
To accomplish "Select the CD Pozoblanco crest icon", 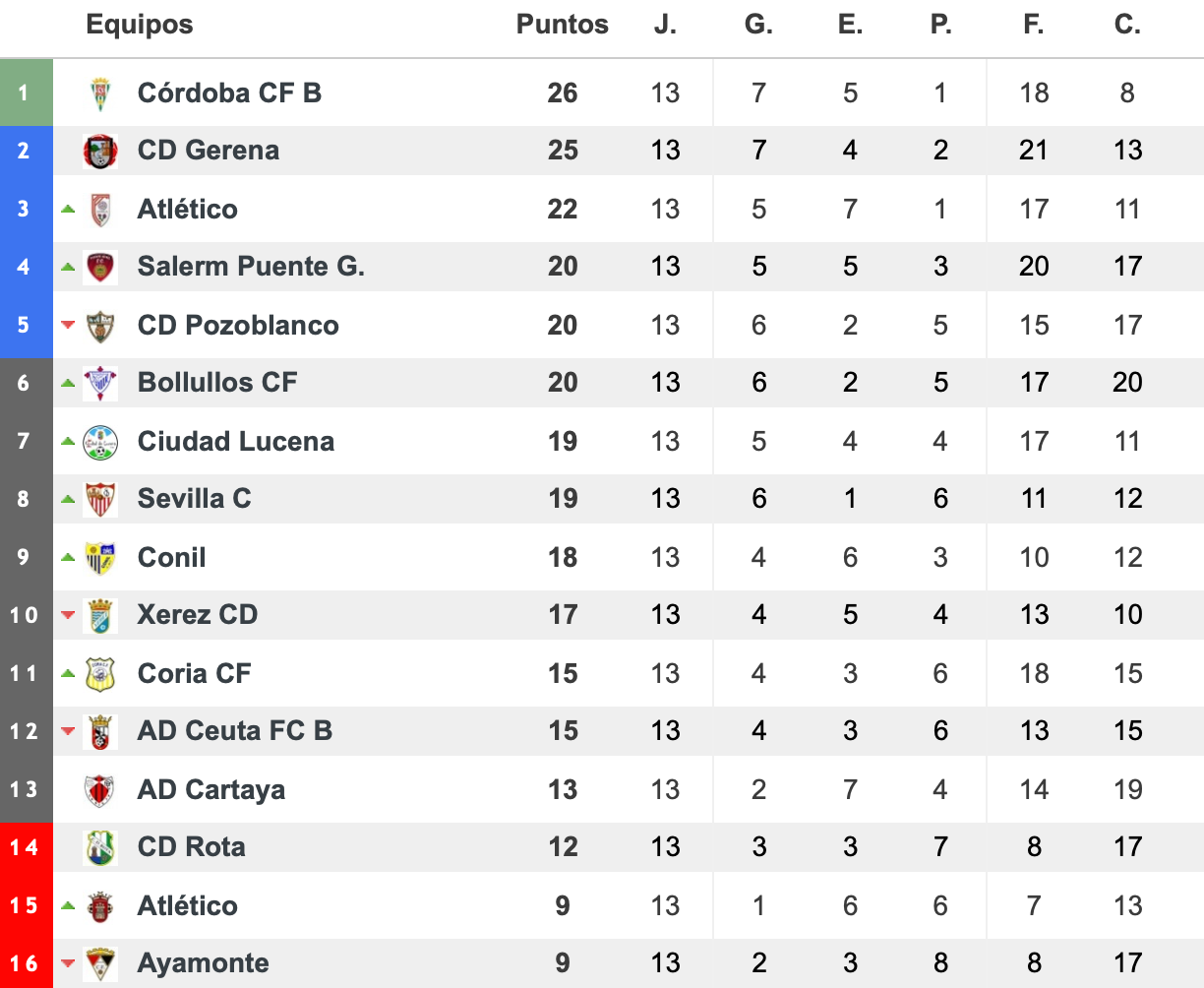I will (100, 326).
